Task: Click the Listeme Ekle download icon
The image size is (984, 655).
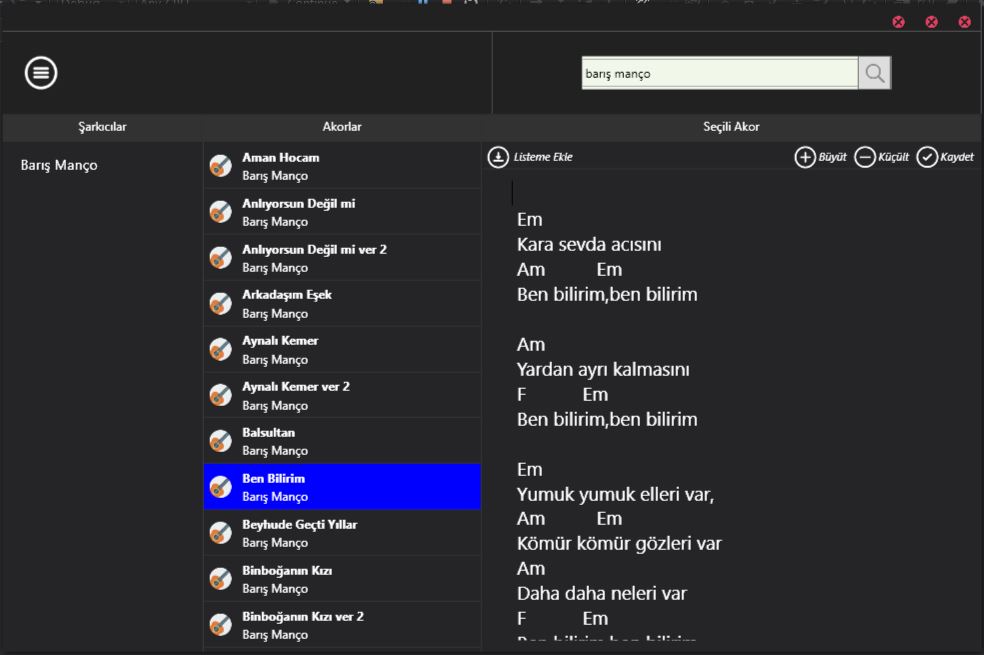Action: (498, 157)
